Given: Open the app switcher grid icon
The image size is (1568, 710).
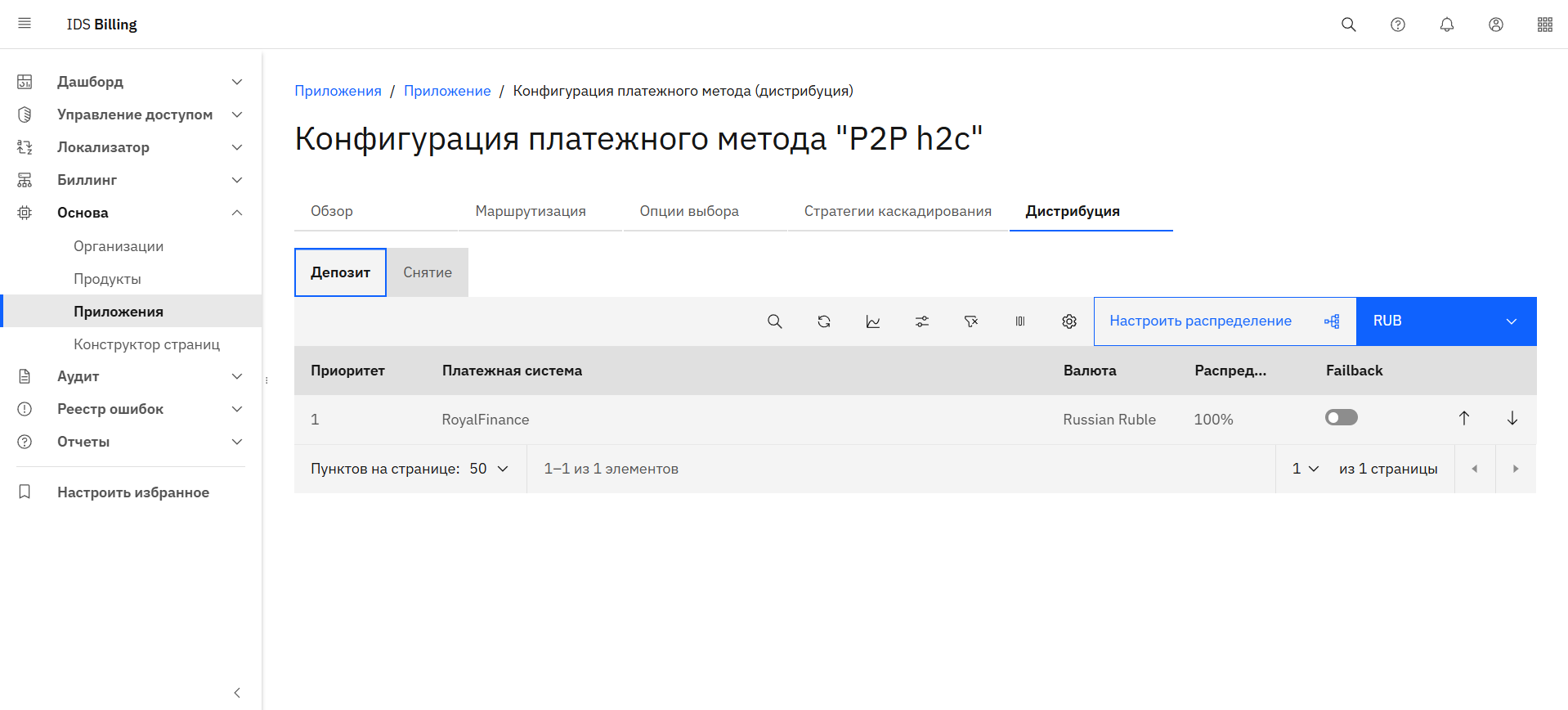Looking at the screenshot, I should pyautogui.click(x=1544, y=25).
